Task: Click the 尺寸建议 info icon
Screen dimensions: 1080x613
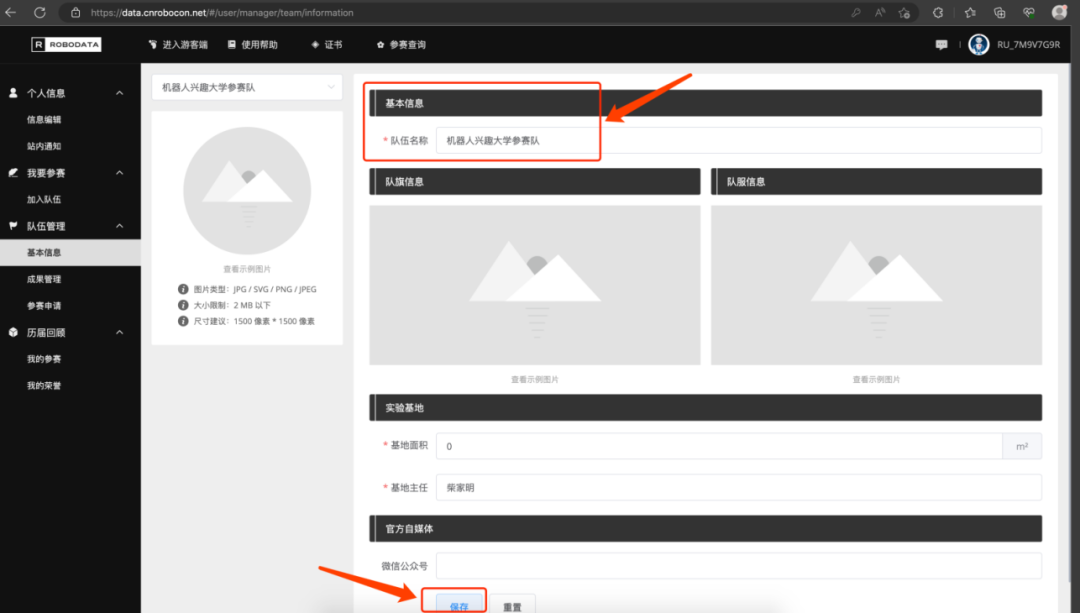Action: click(x=183, y=321)
